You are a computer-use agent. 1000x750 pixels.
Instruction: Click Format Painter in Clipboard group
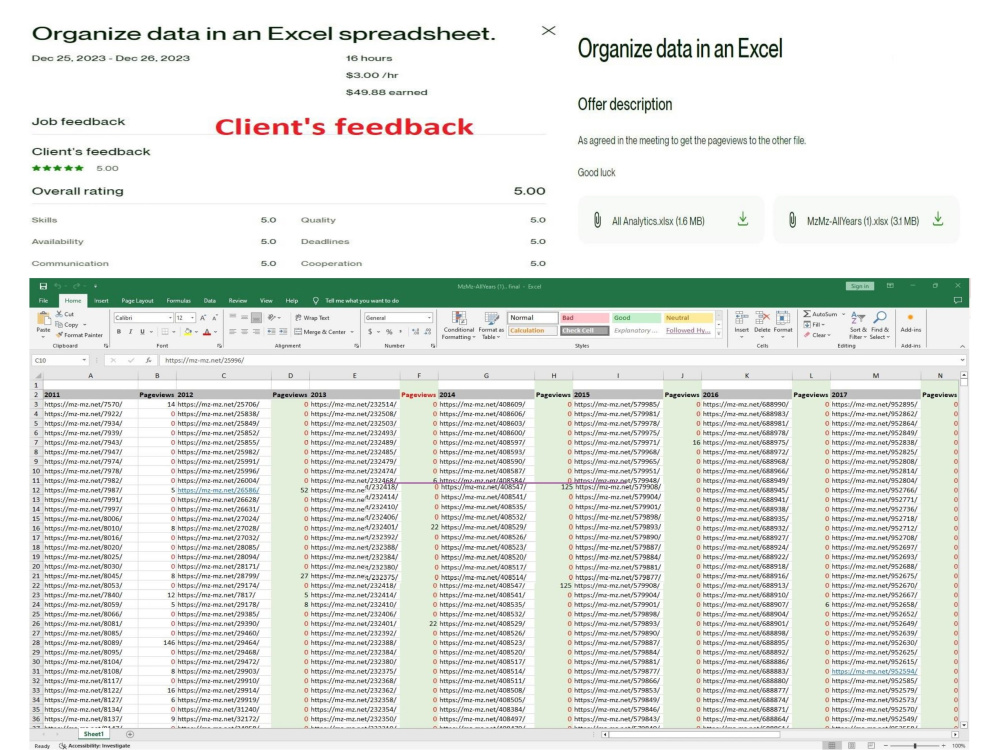pyautogui.click(x=79, y=335)
